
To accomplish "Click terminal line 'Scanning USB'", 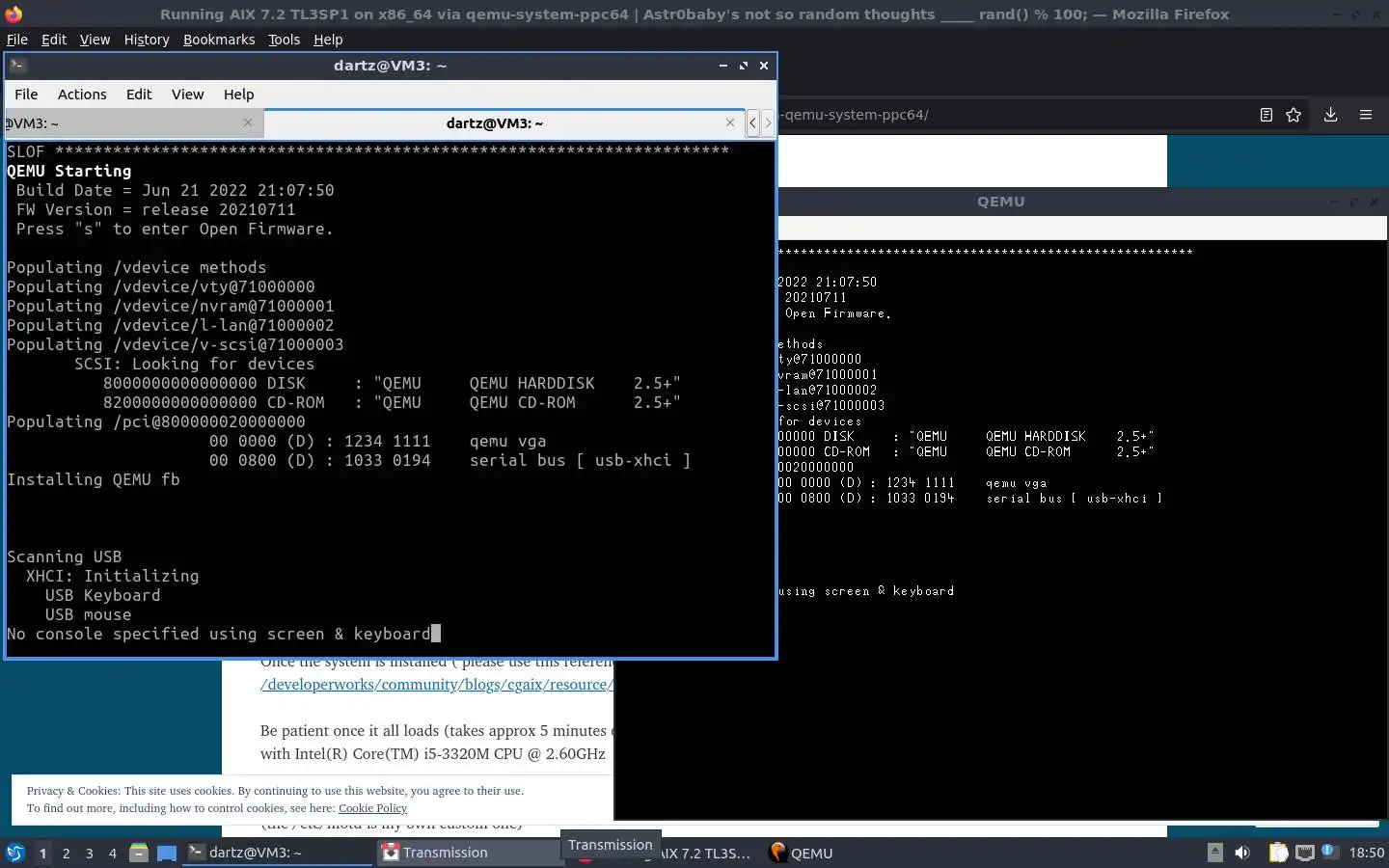I will point(65,556).
